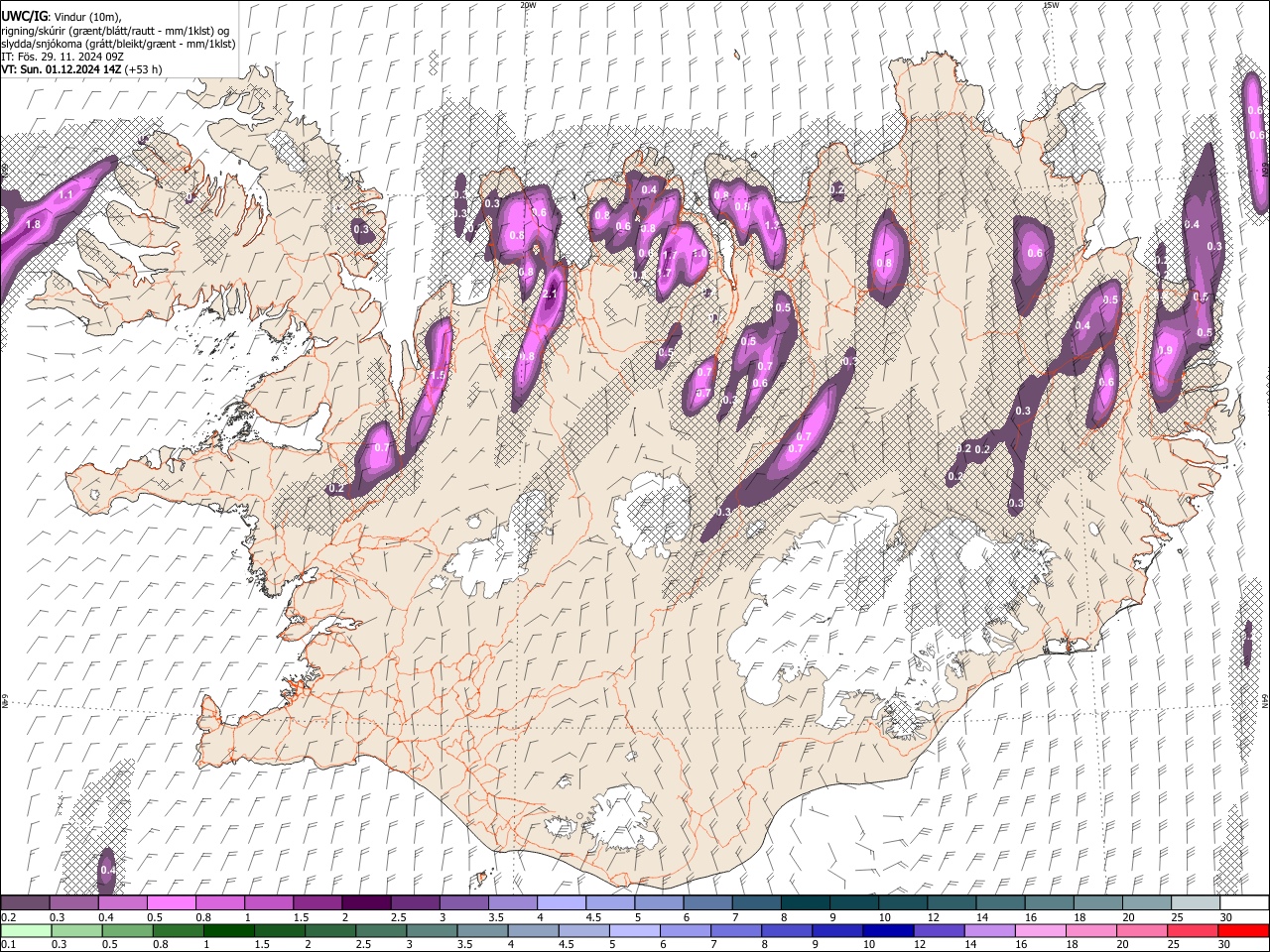1270x952 pixels.
Task: Click the 'slydda/snjókoma' legend description line
Action: pos(118,44)
